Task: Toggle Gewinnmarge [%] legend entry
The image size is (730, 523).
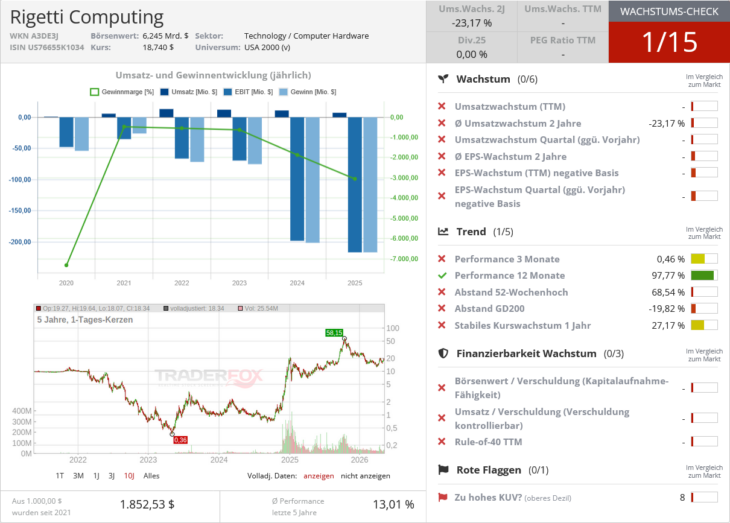Action: pyautogui.click(x=122, y=92)
